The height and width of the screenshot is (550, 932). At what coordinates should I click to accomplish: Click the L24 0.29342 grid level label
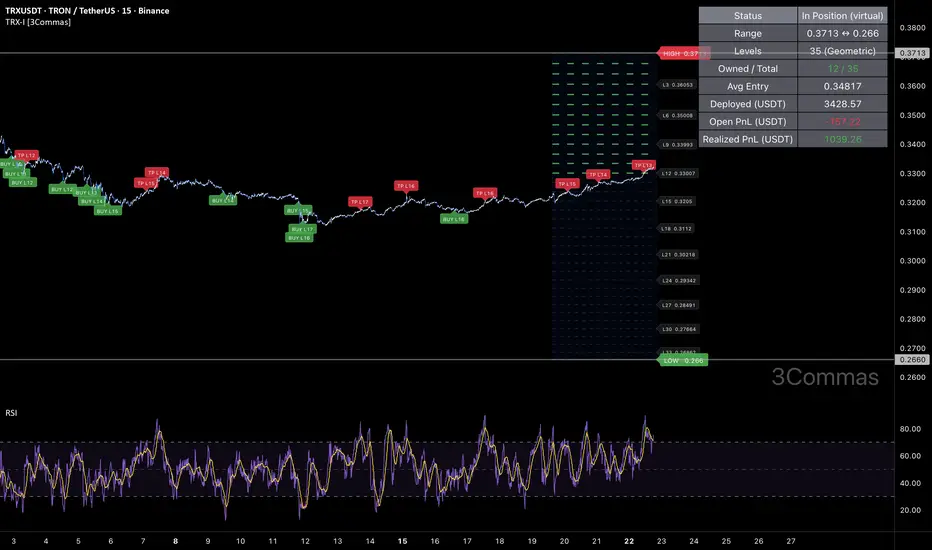tap(678, 280)
